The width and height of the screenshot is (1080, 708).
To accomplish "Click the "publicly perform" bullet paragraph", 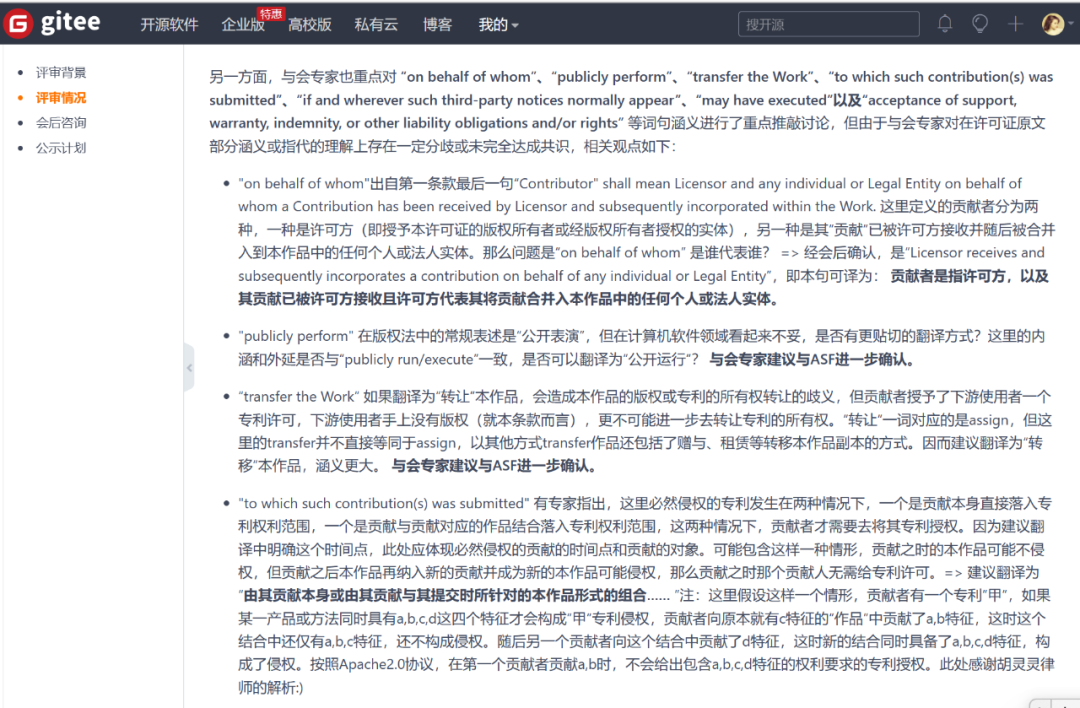I will pyautogui.click(x=640, y=348).
